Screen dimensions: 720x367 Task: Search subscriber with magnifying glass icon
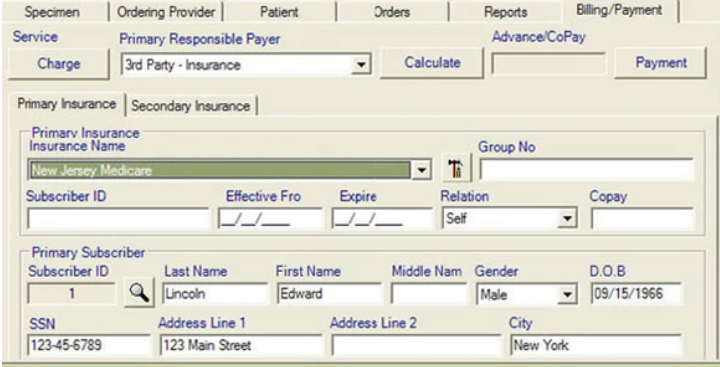tap(139, 293)
